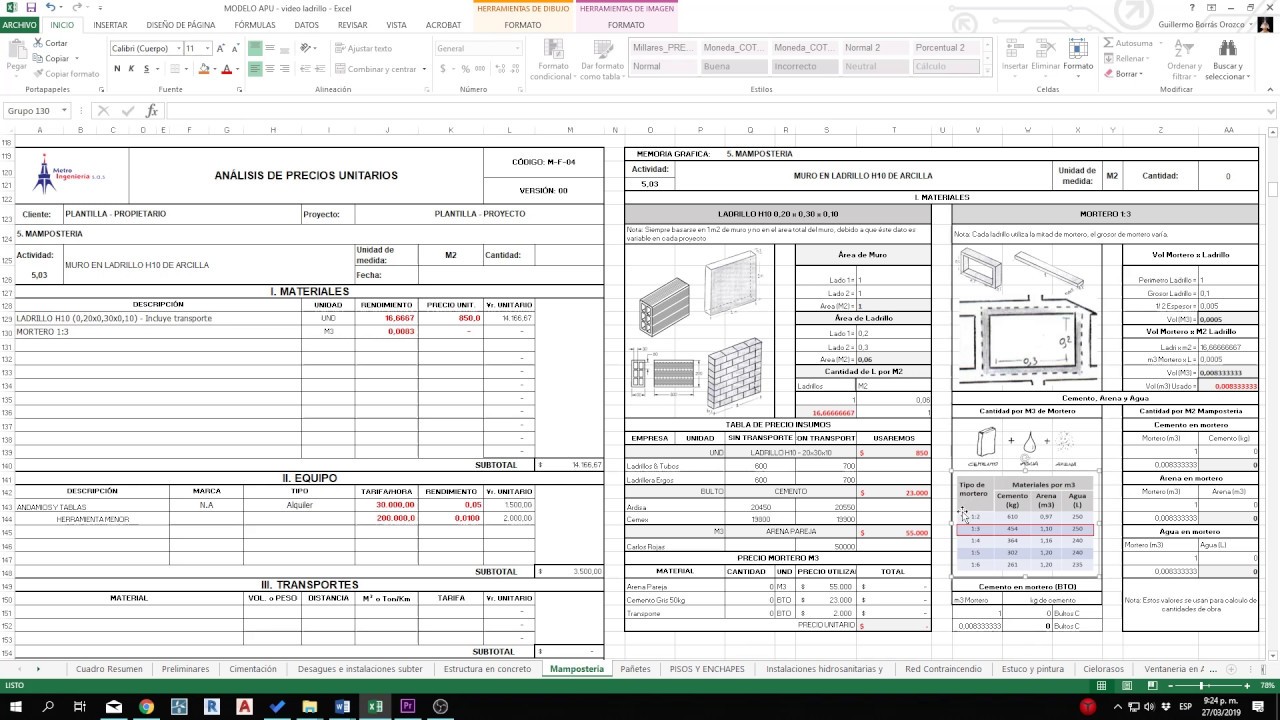Open Buscar y seleccionar binoculars
The height and width of the screenshot is (720, 1280).
coord(1227,61)
